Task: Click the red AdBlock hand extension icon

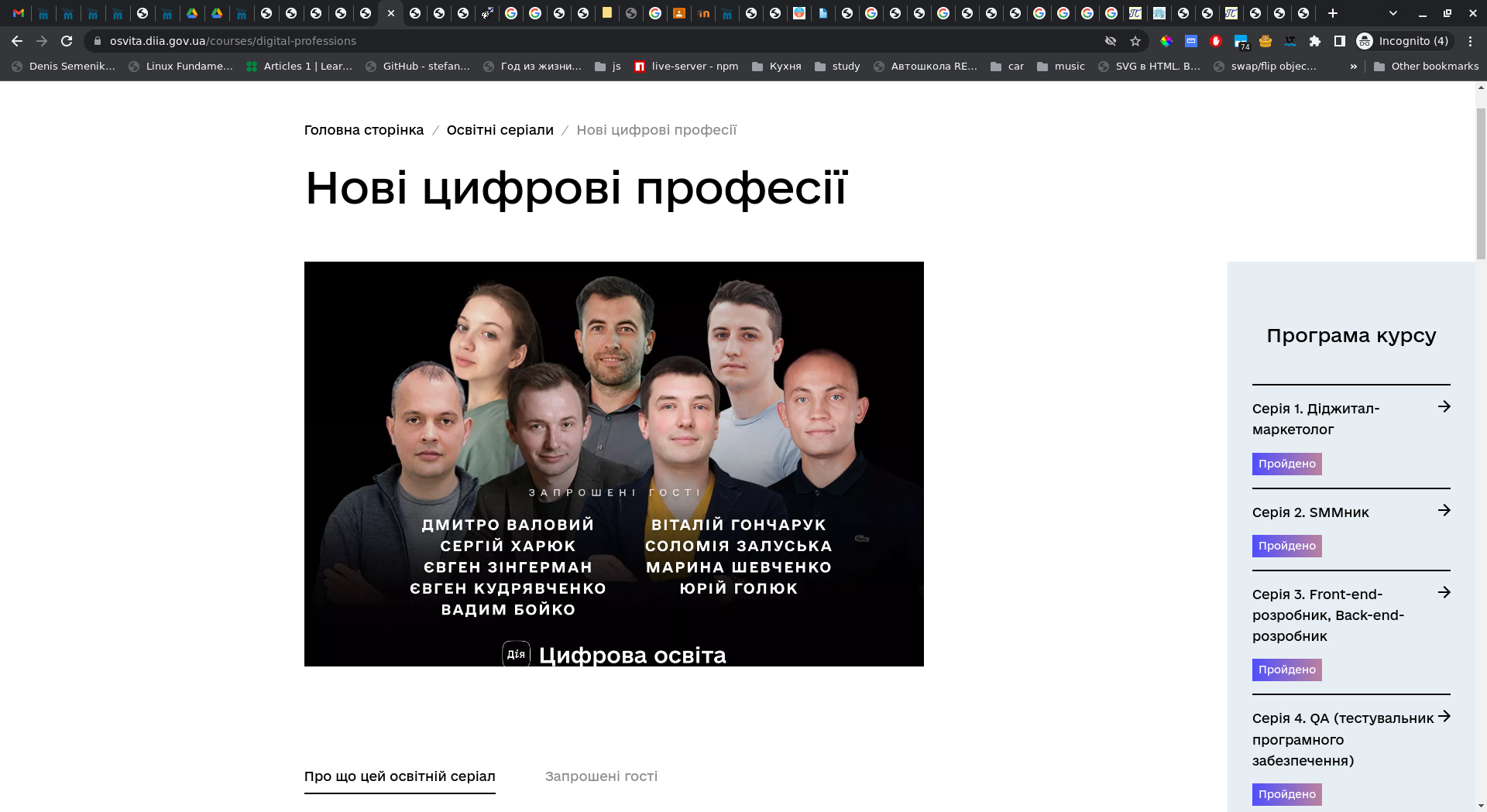Action: click(1216, 41)
